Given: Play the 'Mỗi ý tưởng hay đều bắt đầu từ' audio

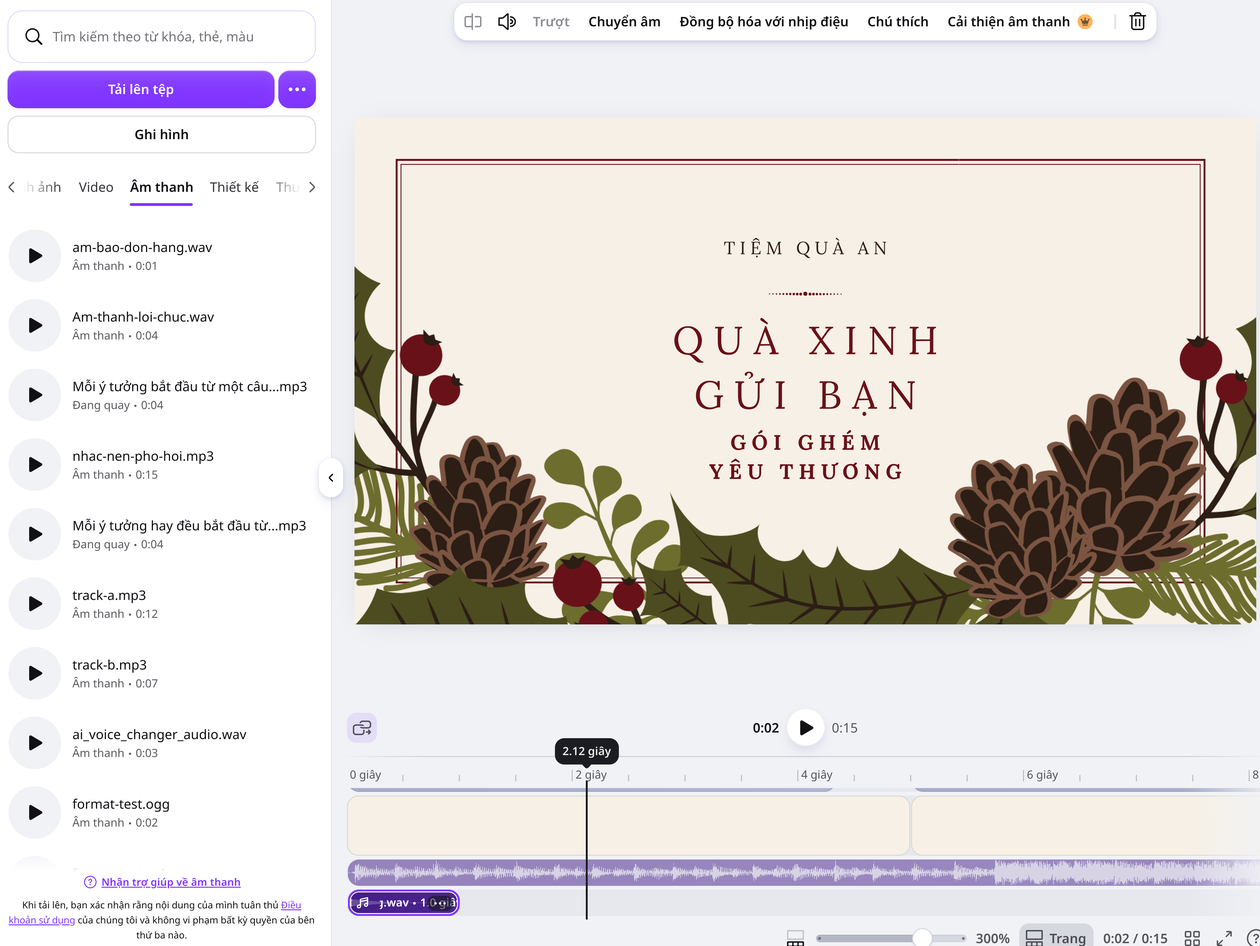Looking at the screenshot, I should click(35, 534).
